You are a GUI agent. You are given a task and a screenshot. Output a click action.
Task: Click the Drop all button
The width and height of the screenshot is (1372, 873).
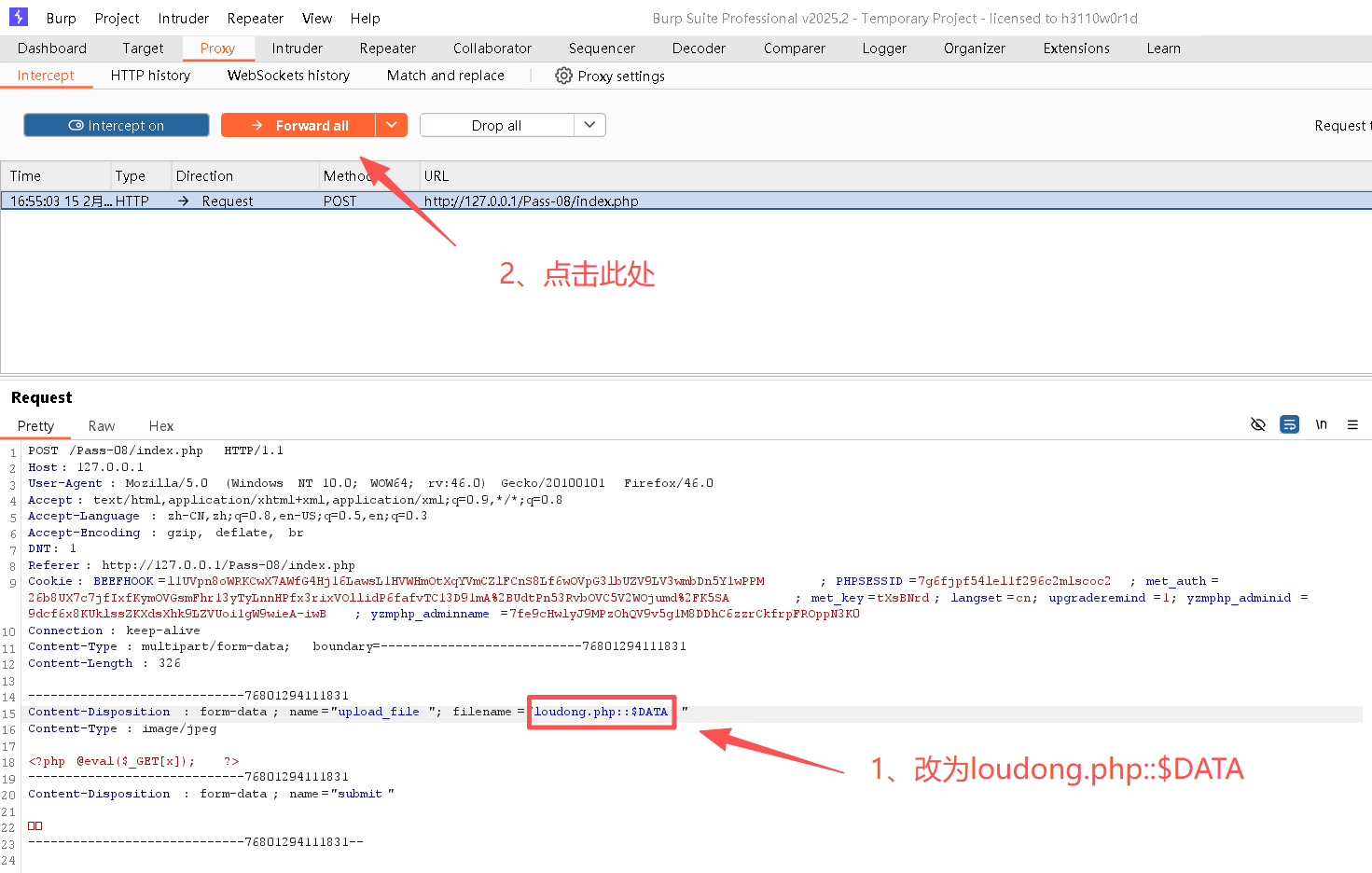pyautogui.click(x=496, y=125)
